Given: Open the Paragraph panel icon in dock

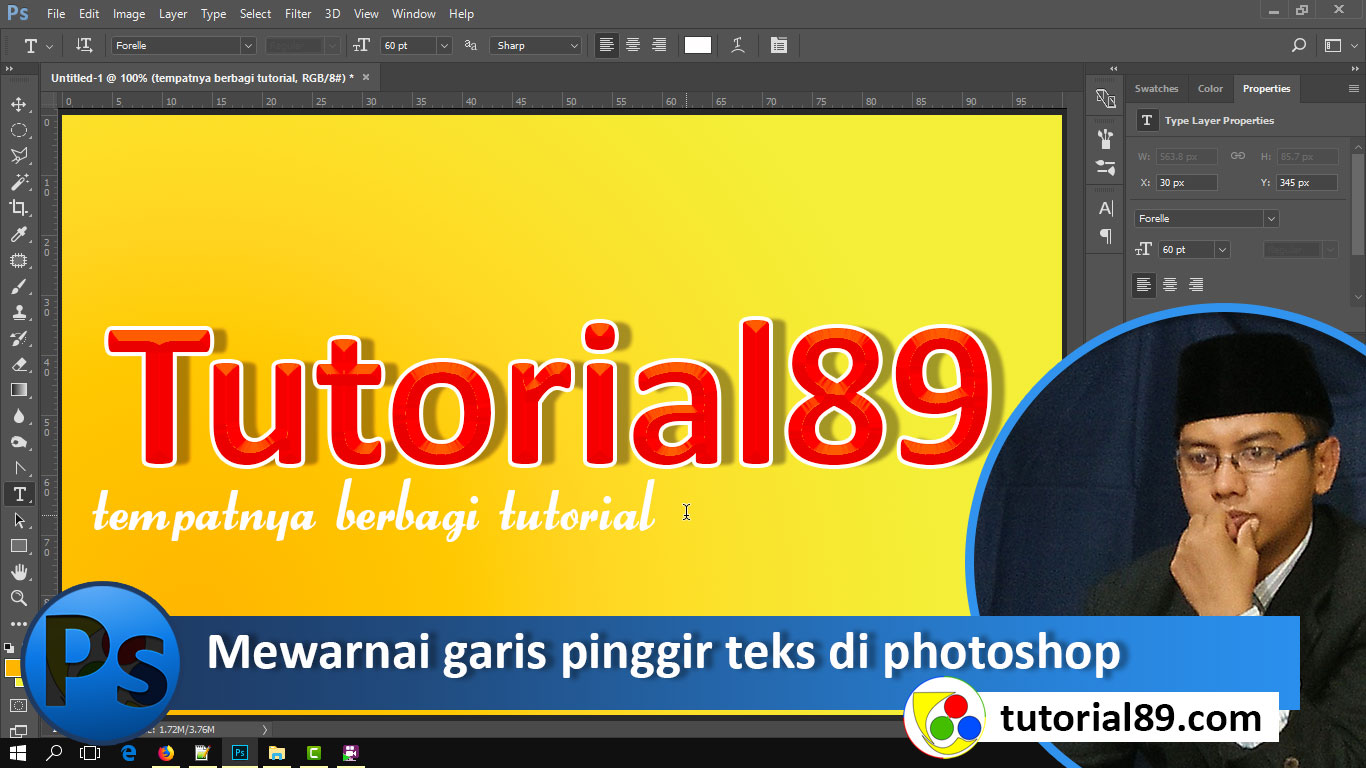Looking at the screenshot, I should click(x=1105, y=236).
